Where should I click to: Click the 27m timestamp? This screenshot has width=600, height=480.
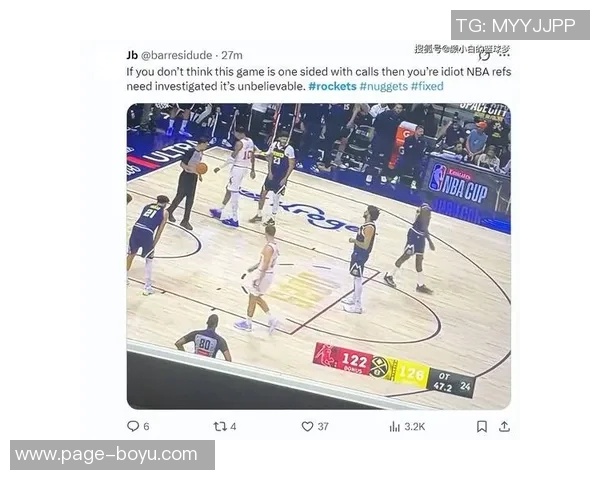pos(232,55)
